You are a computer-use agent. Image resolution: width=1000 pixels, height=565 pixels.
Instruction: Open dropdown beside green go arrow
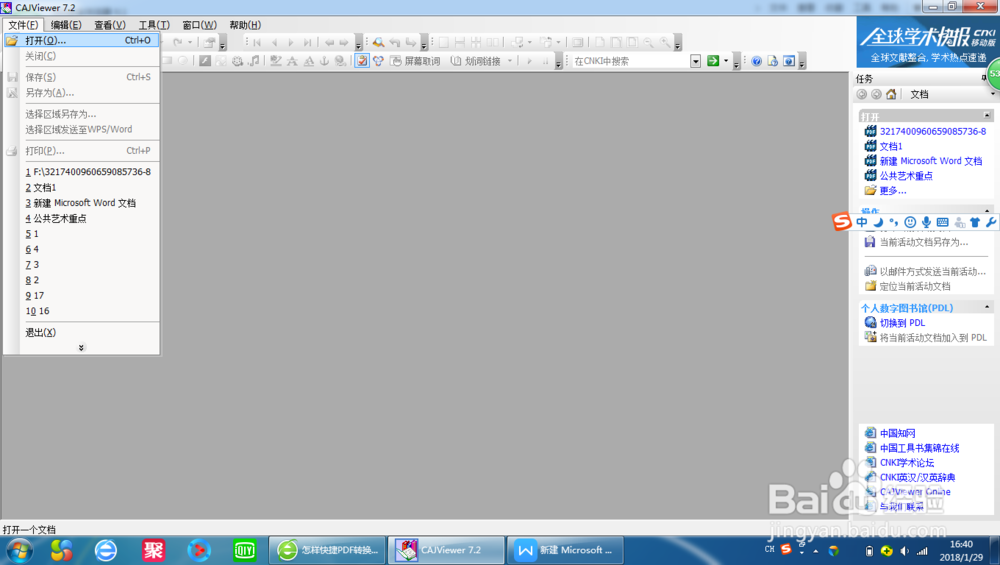[x=726, y=61]
